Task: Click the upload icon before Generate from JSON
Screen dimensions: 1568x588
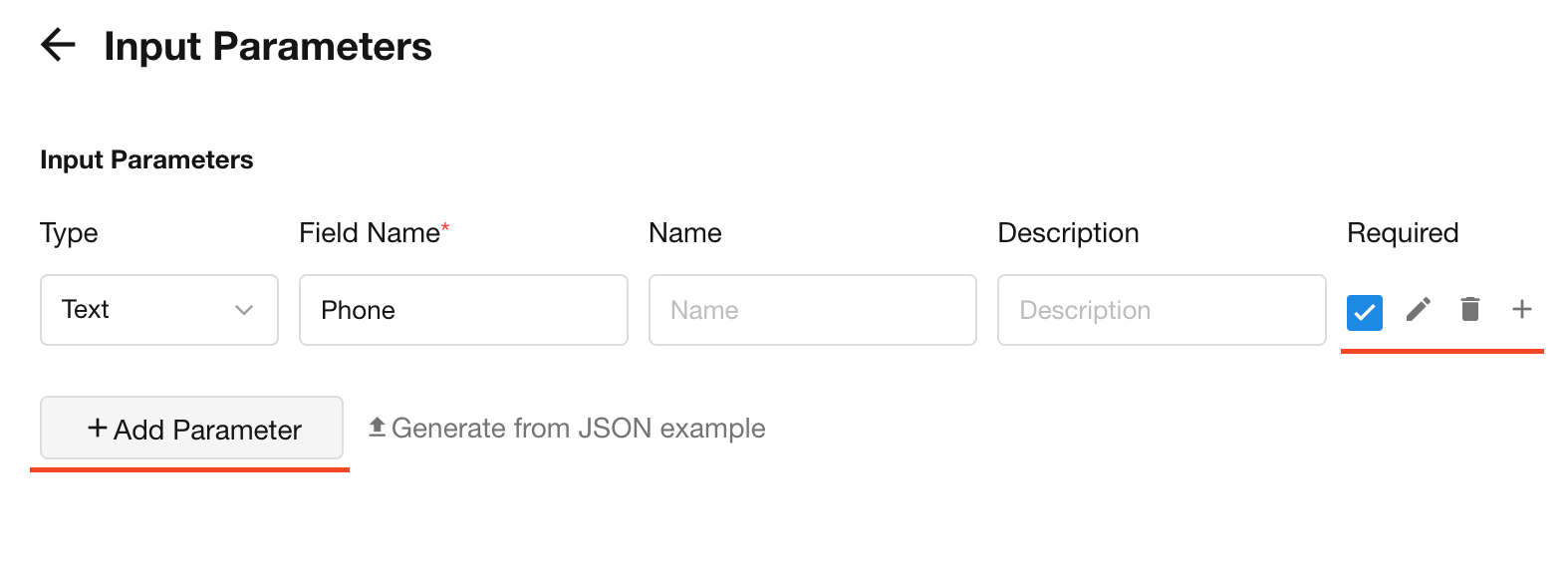Action: (377, 428)
